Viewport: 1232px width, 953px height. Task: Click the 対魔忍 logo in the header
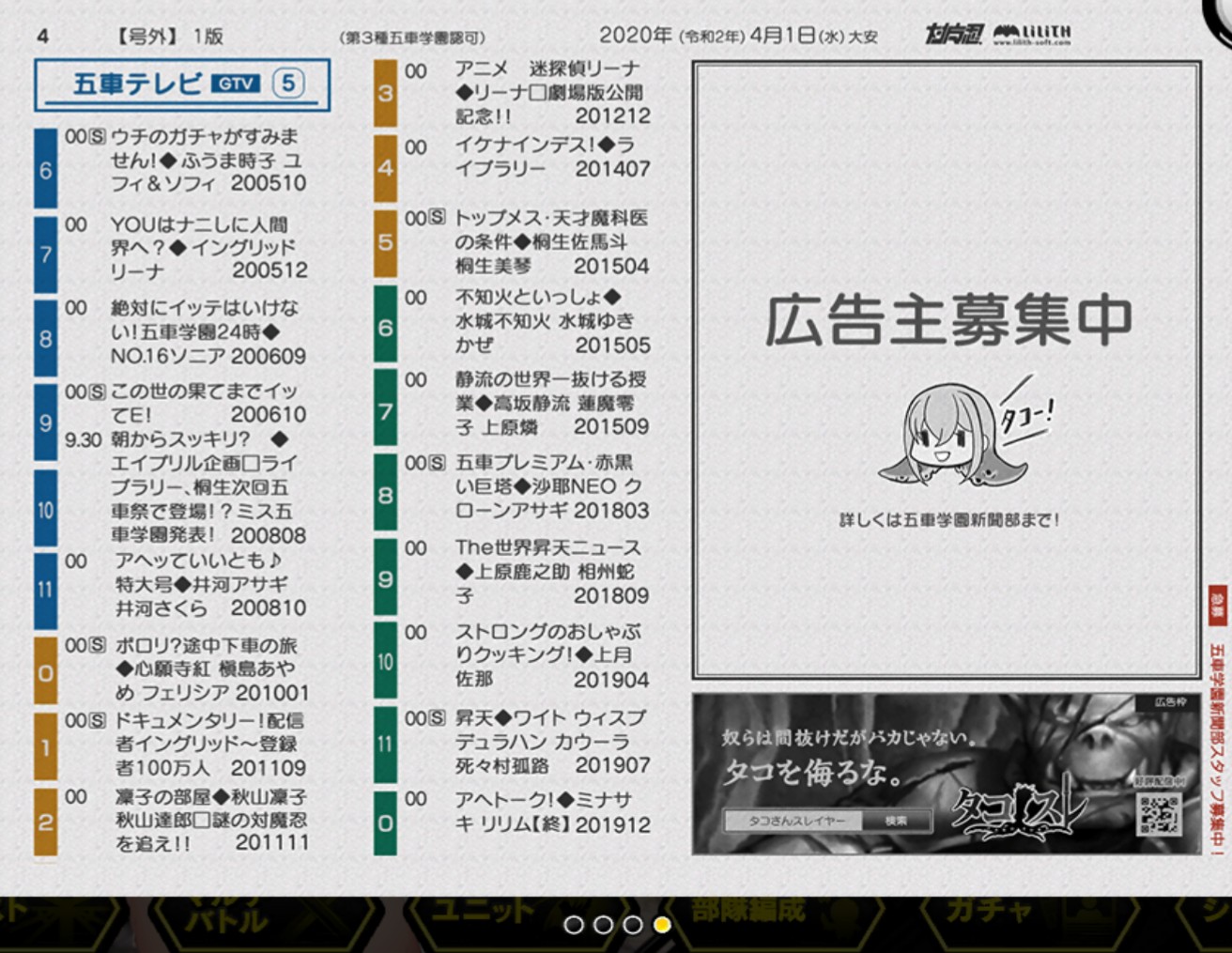pyautogui.click(x=953, y=35)
